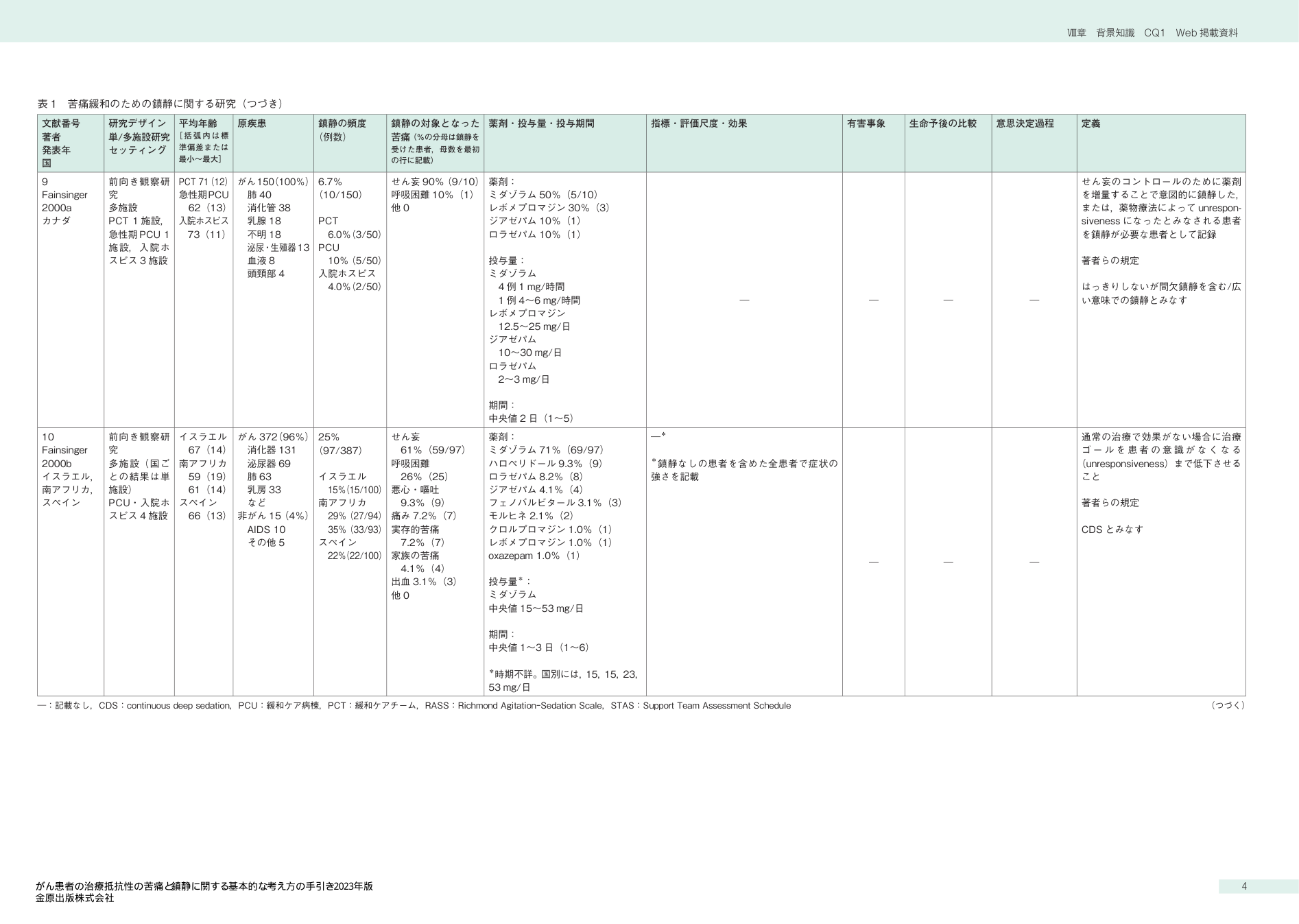This screenshot has height=924, width=1299.
Task: Click the author name 'Fainsinger' in row 9
Action: coord(64,195)
